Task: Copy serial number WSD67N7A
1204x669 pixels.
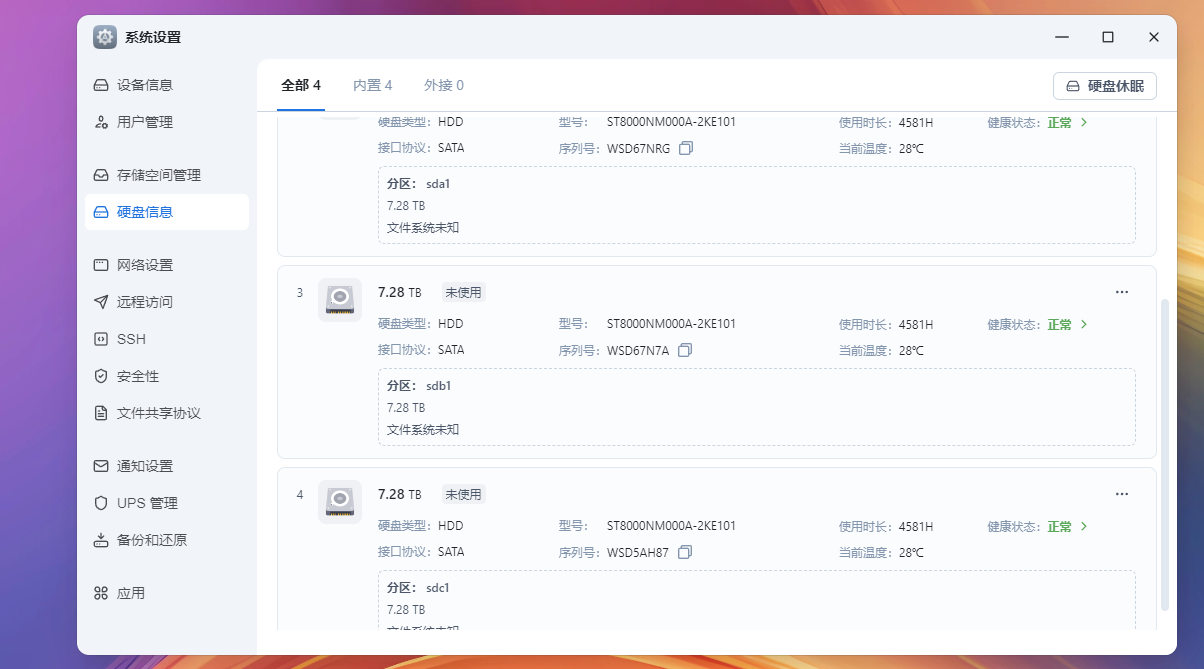Action: click(x=685, y=350)
